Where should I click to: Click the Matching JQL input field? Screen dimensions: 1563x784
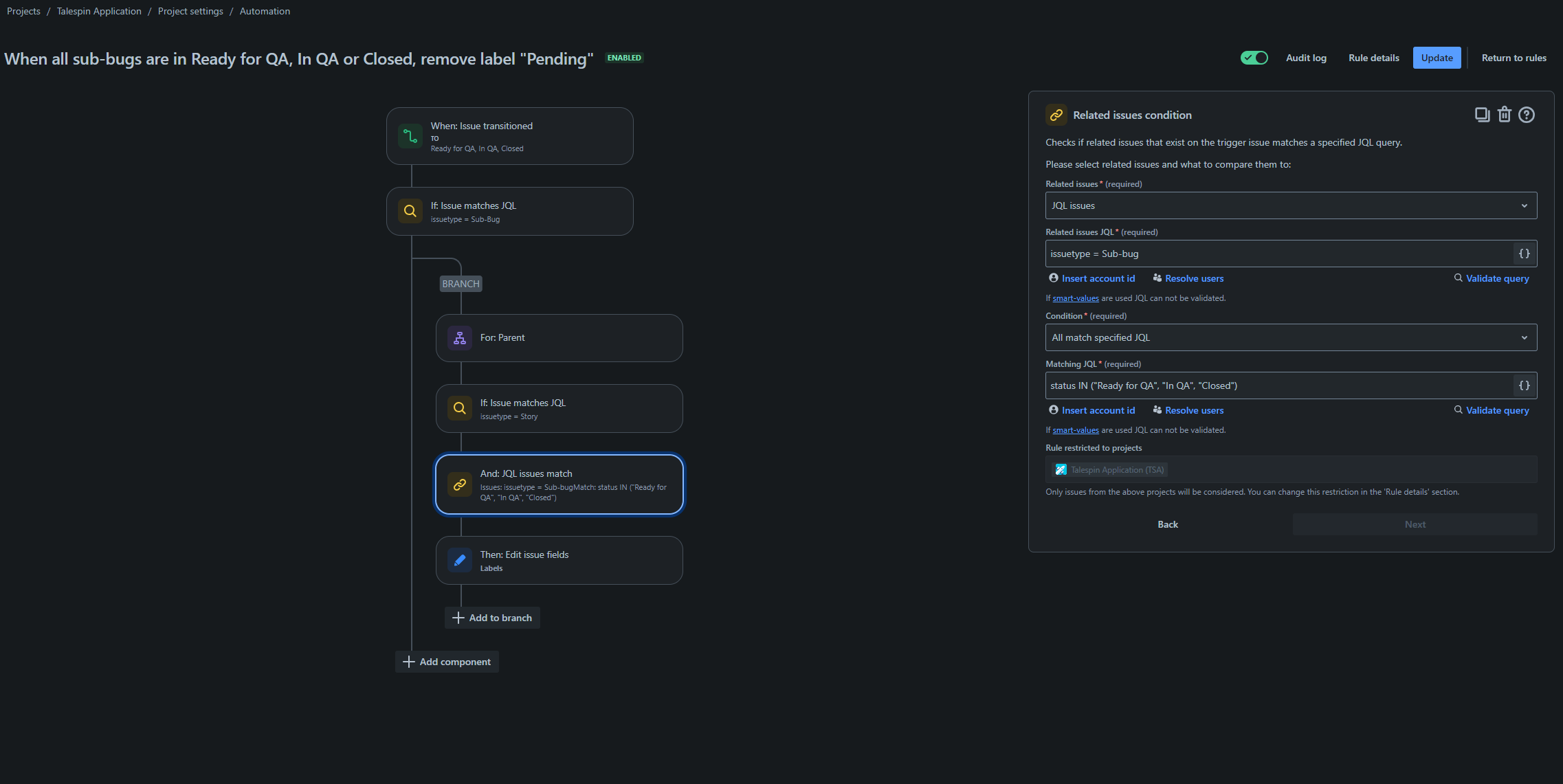tap(1278, 385)
